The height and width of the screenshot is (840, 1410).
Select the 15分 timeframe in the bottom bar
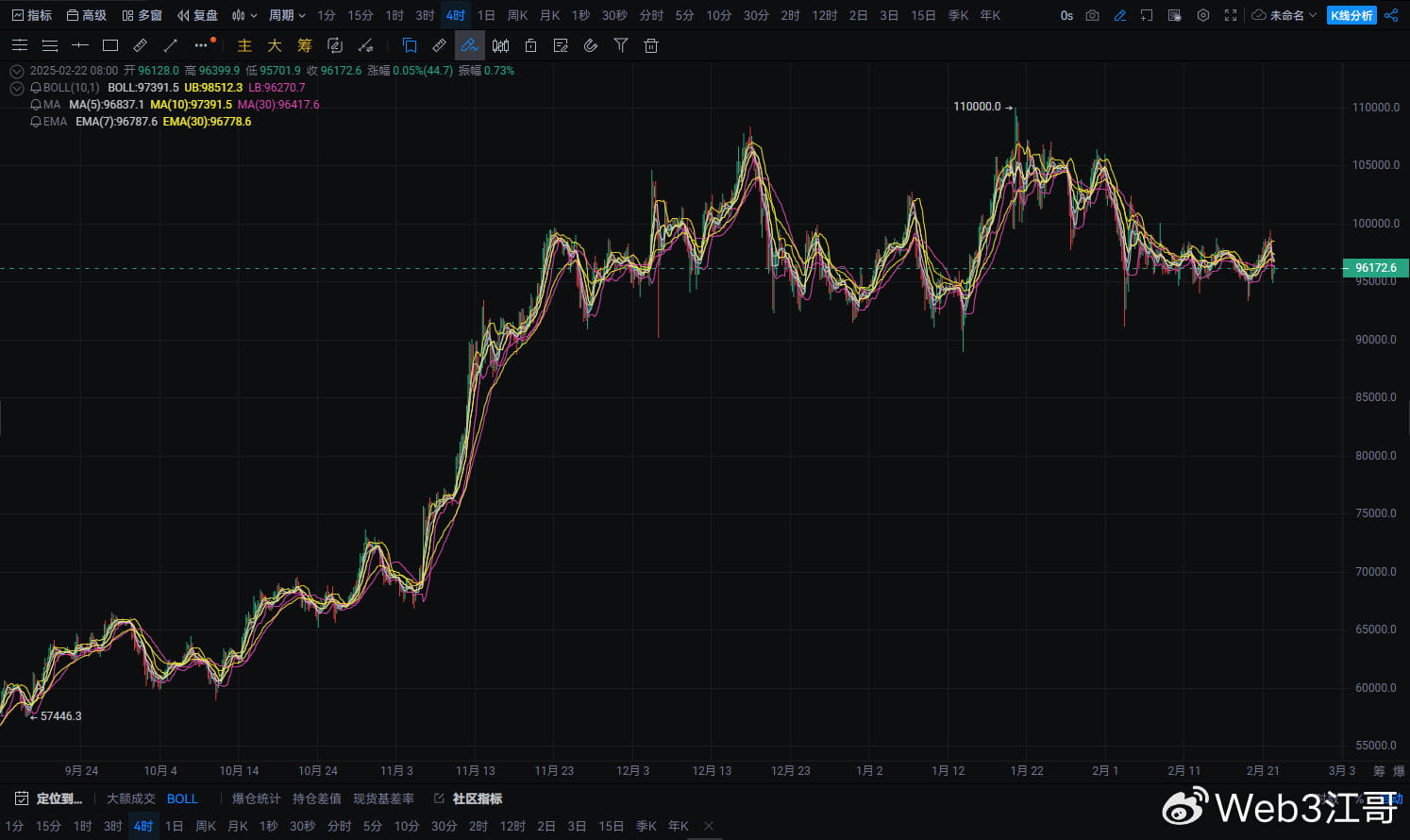[x=48, y=826]
